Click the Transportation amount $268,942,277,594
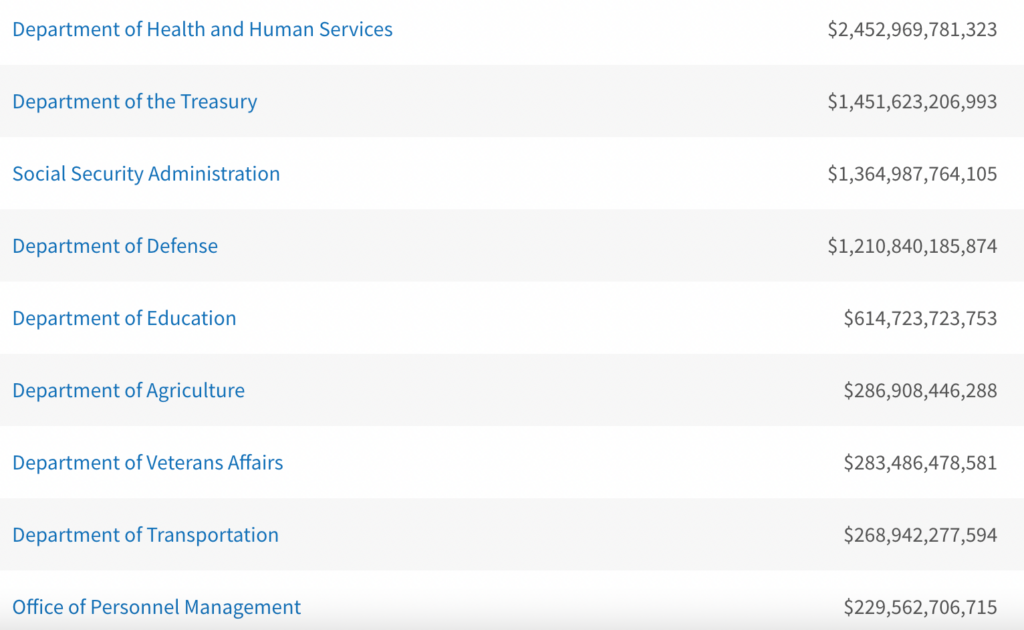This screenshot has height=630, width=1024. click(920, 535)
